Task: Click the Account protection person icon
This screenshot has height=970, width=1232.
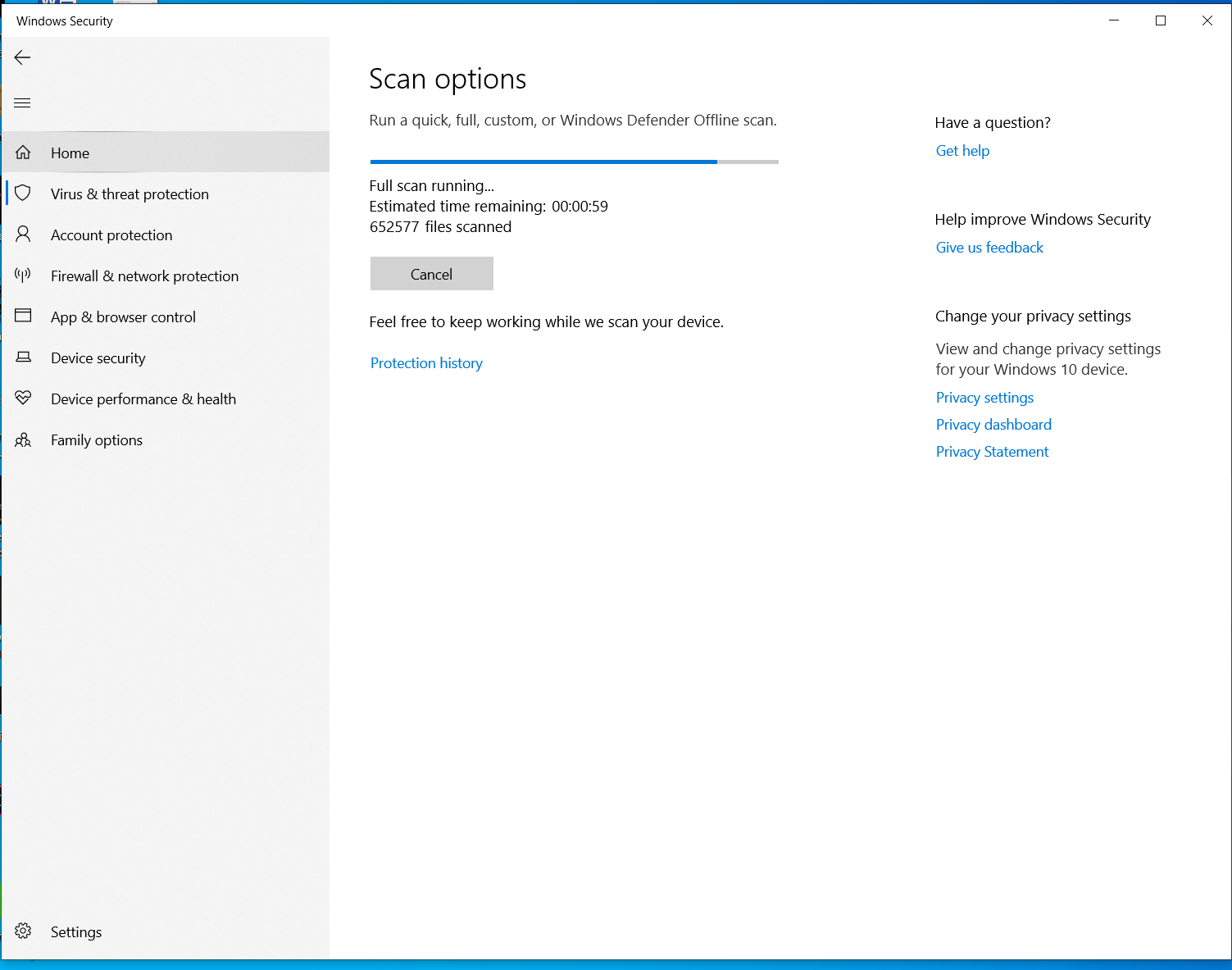Action: (23, 235)
